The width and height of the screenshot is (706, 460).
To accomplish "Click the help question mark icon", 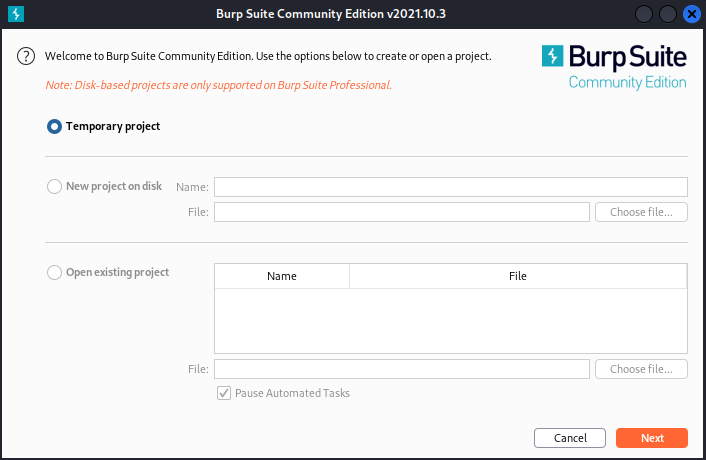I will pos(26,56).
